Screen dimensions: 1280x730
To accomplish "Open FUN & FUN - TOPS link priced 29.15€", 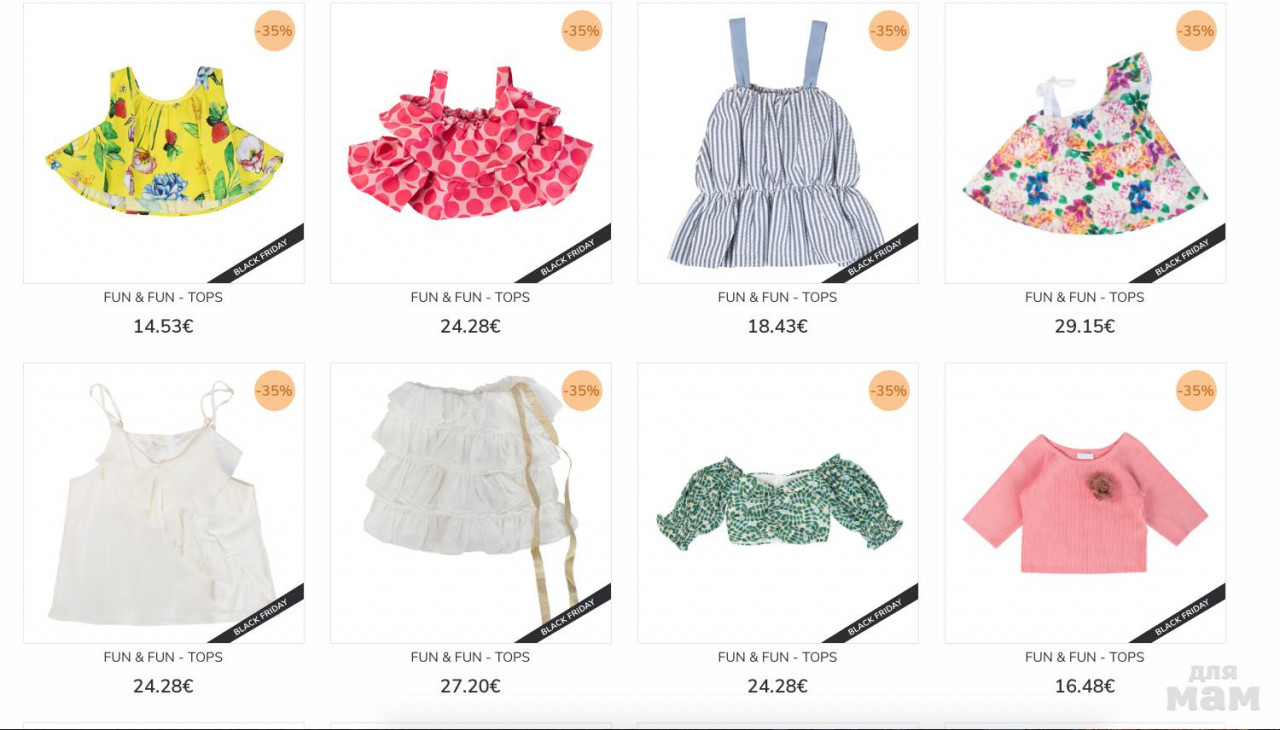I will click(x=1085, y=297).
